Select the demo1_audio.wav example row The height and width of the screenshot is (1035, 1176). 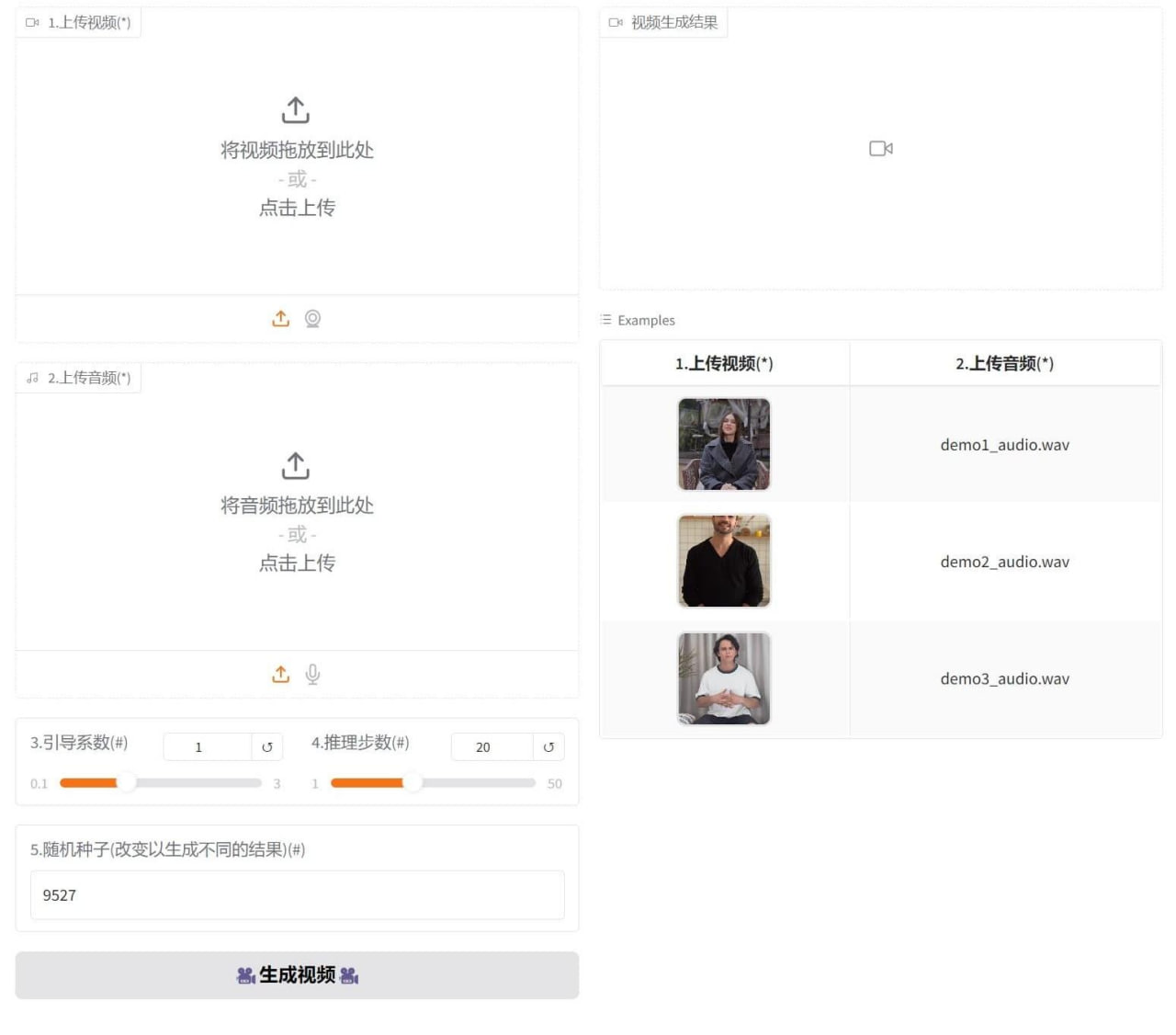click(x=1004, y=444)
